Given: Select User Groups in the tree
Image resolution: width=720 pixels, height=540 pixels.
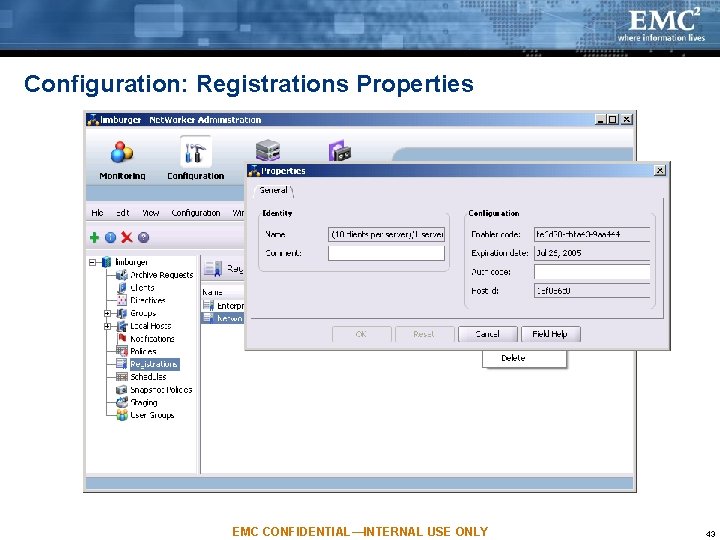Looking at the screenshot, I should coord(152,415).
